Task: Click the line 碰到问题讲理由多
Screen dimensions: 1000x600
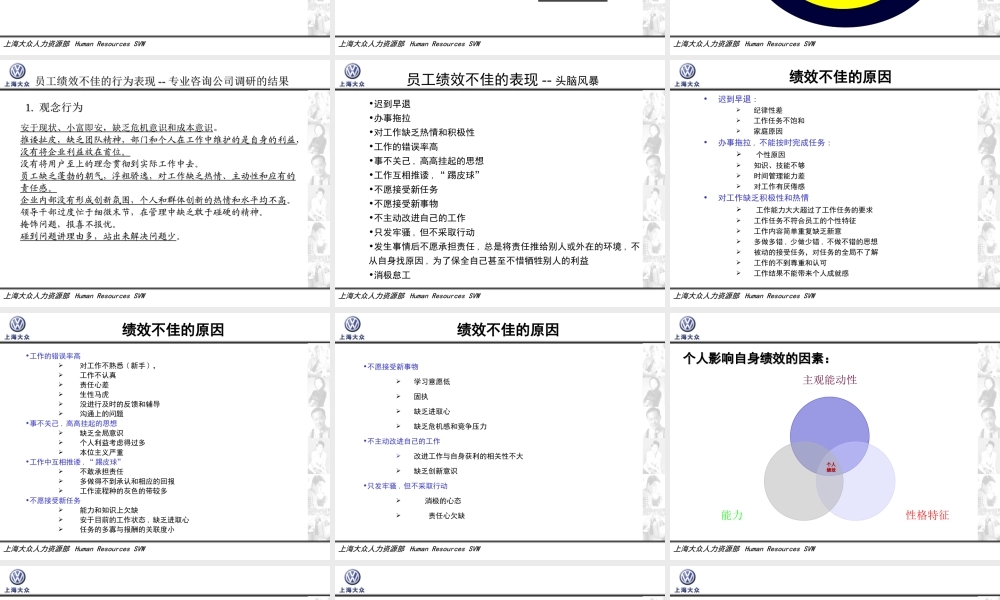Action: click(x=100, y=236)
